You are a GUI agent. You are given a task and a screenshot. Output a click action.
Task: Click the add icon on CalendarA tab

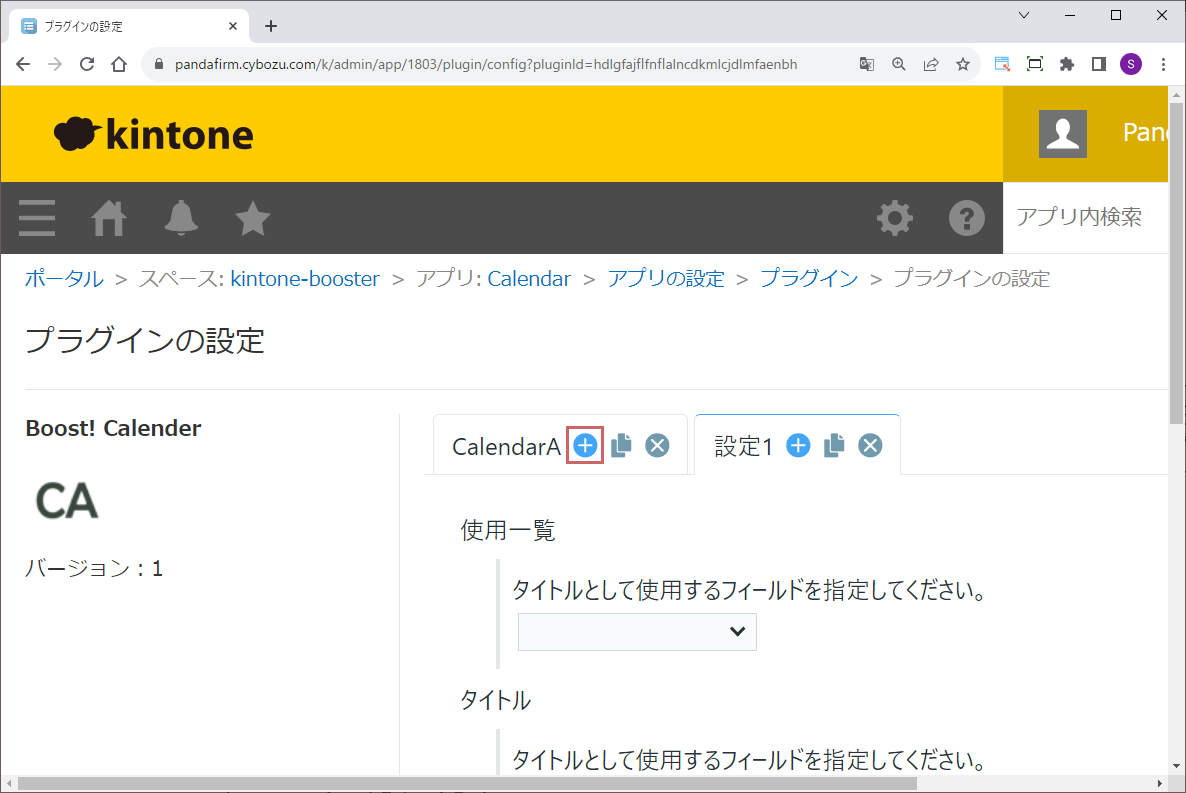(585, 446)
